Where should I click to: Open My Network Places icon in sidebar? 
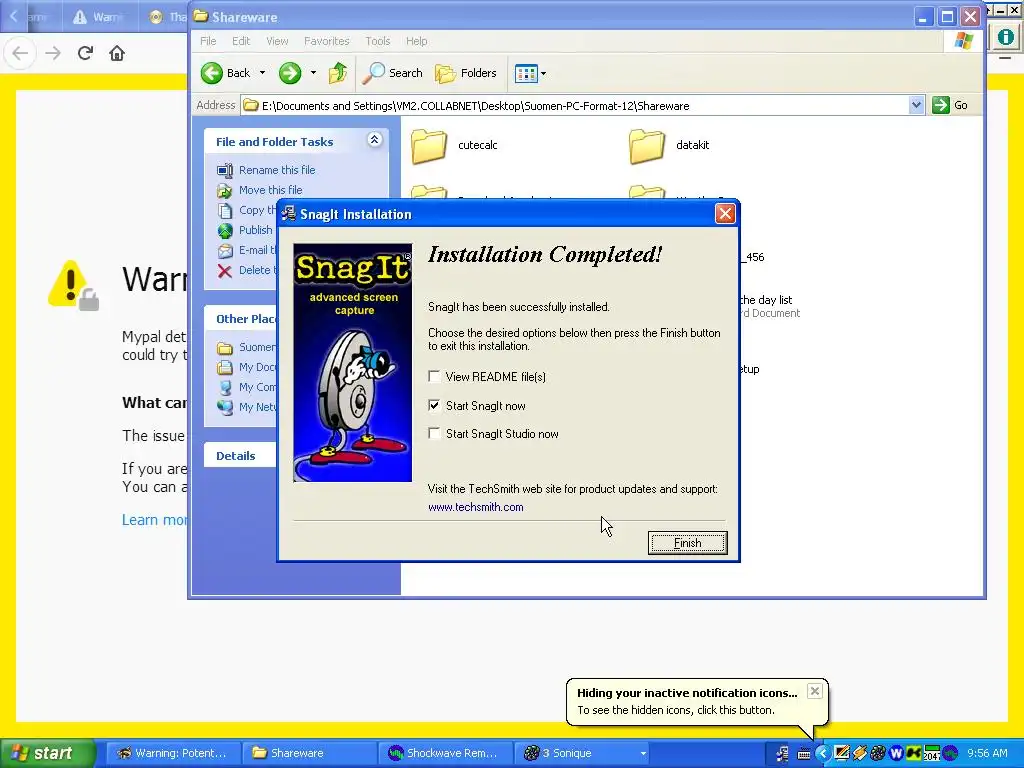point(225,408)
